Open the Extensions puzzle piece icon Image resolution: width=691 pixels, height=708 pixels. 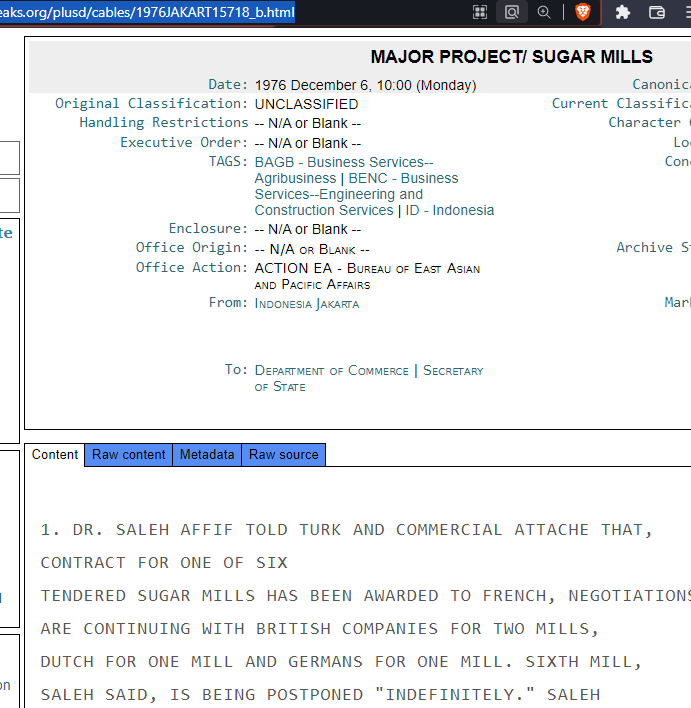pyautogui.click(x=622, y=12)
